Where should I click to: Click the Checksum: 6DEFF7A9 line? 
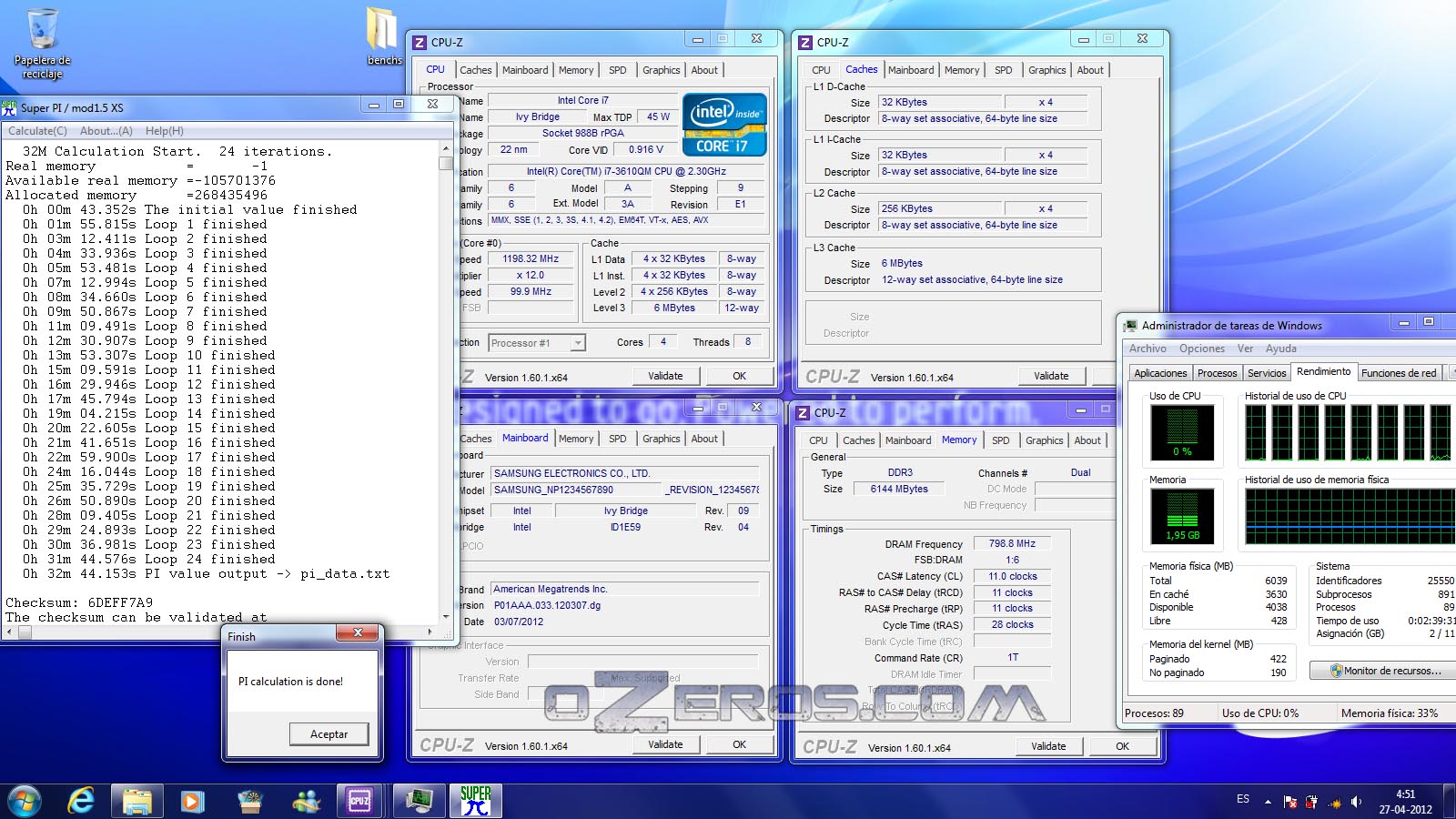[x=79, y=603]
